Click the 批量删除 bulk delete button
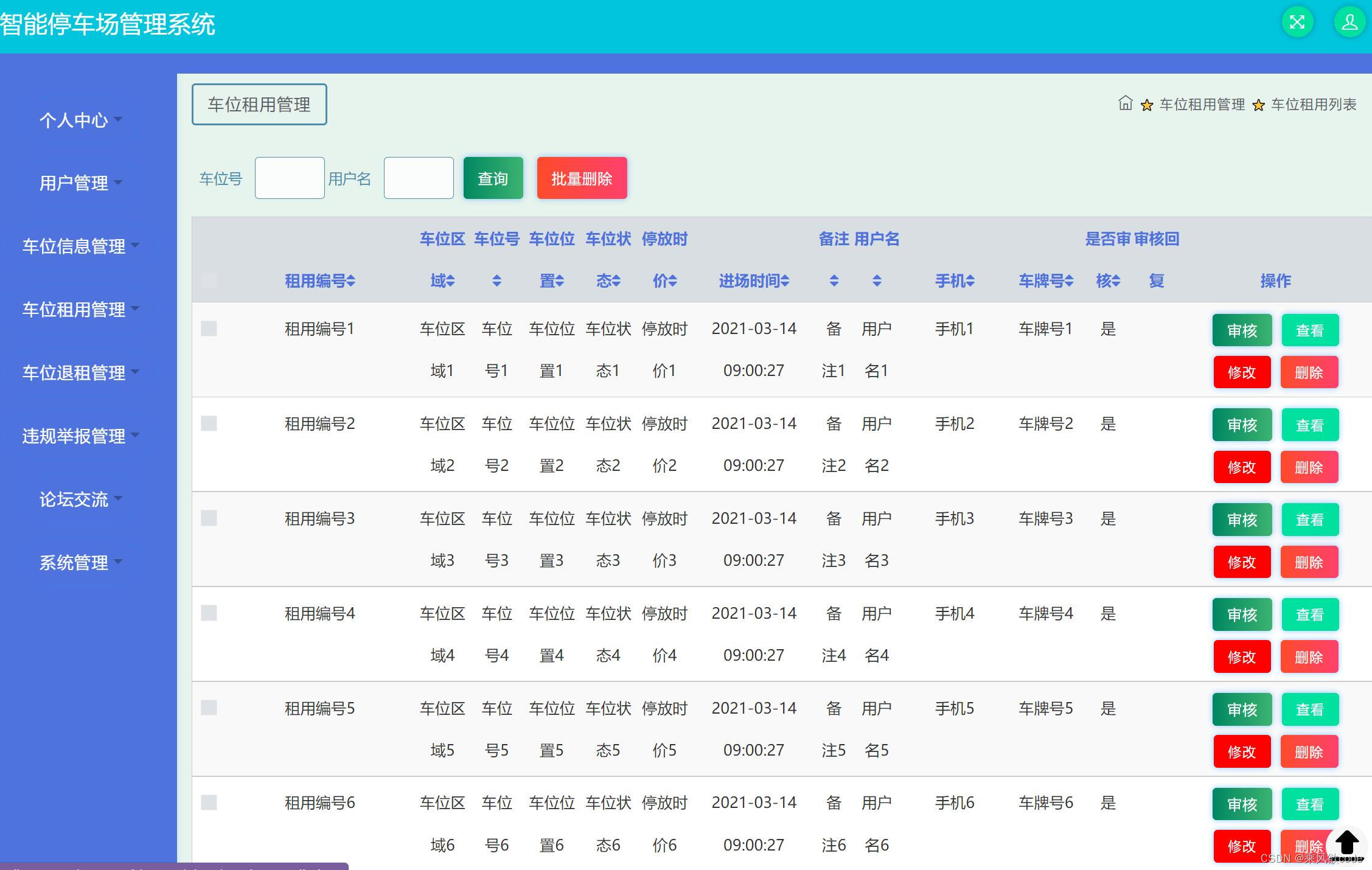The image size is (1372, 870). (581, 178)
